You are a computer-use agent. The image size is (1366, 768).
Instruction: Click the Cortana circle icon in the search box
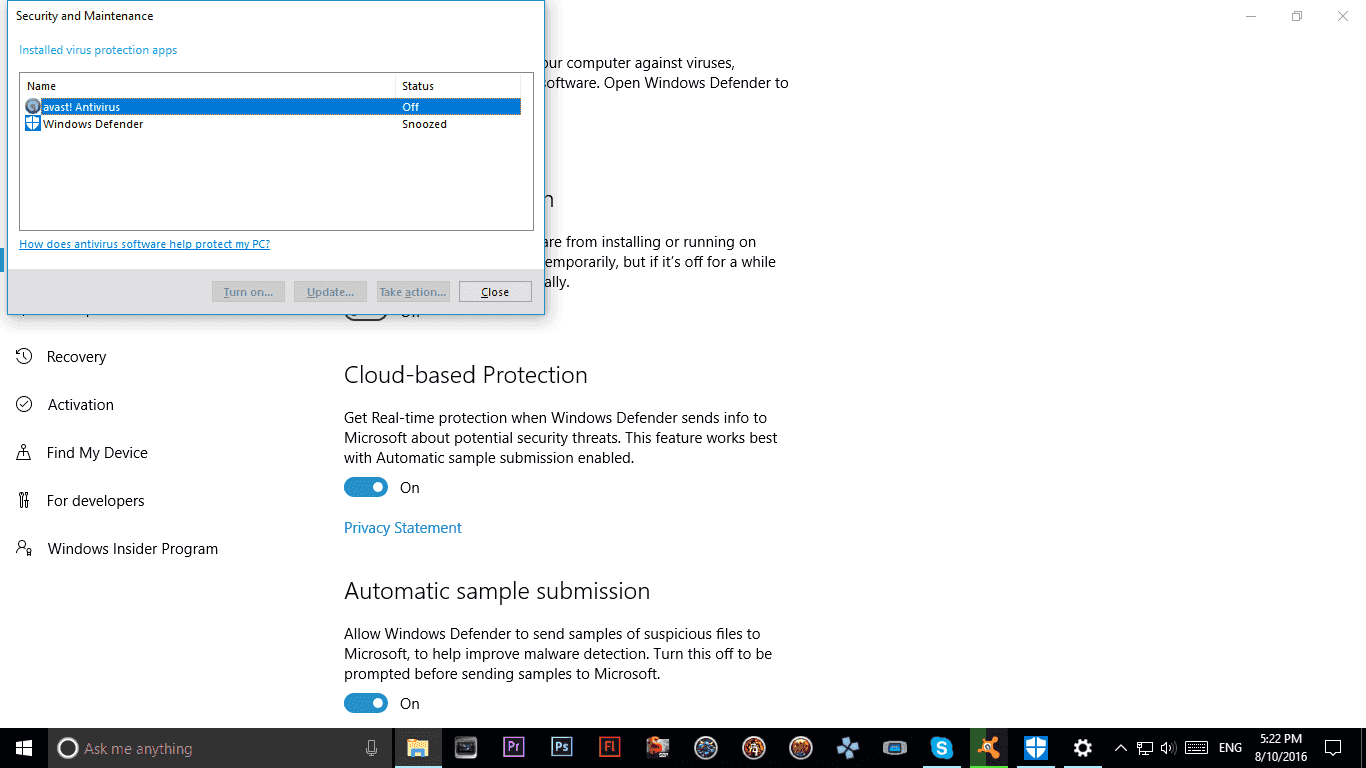pyautogui.click(x=68, y=748)
